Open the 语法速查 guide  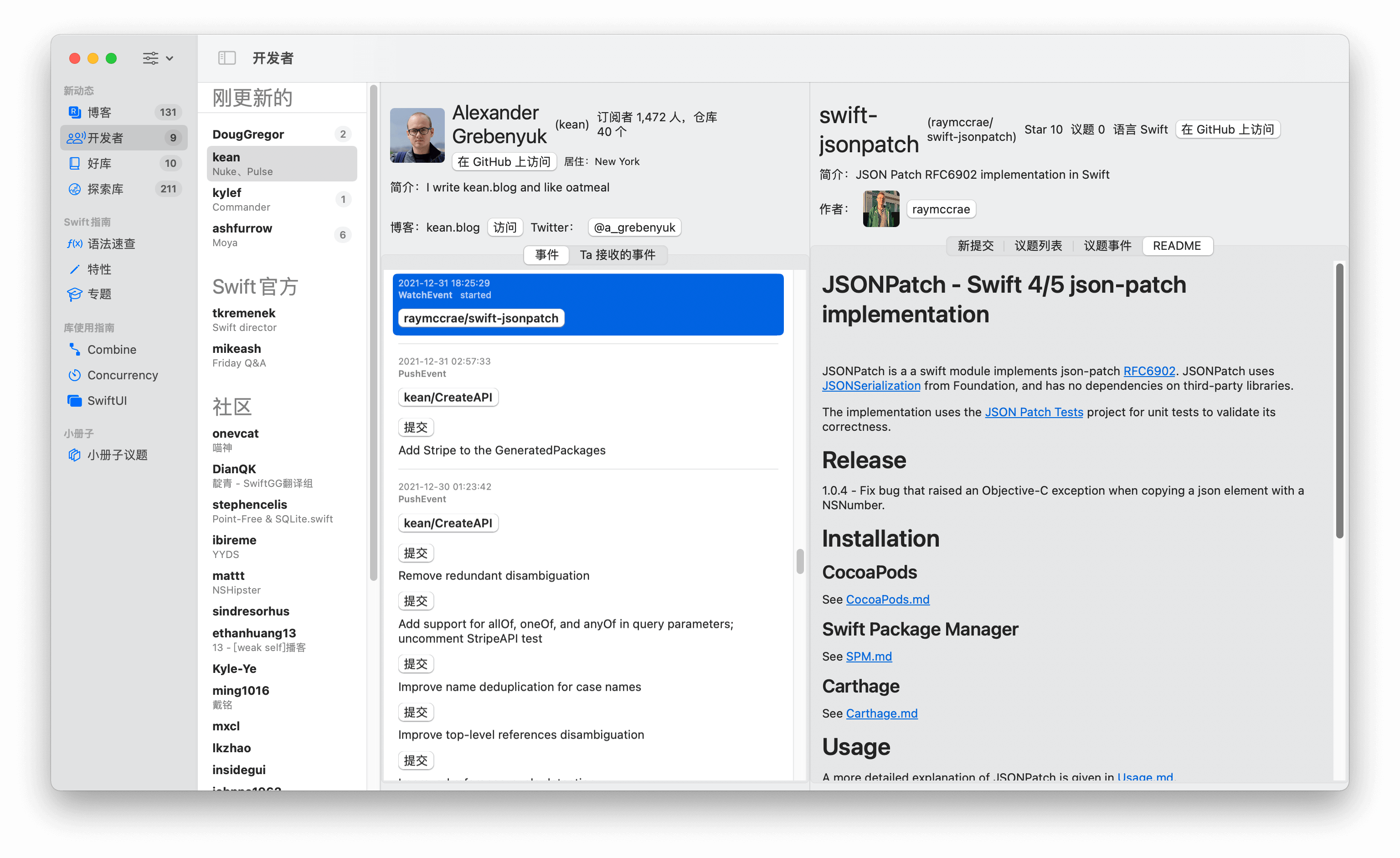coord(124,244)
